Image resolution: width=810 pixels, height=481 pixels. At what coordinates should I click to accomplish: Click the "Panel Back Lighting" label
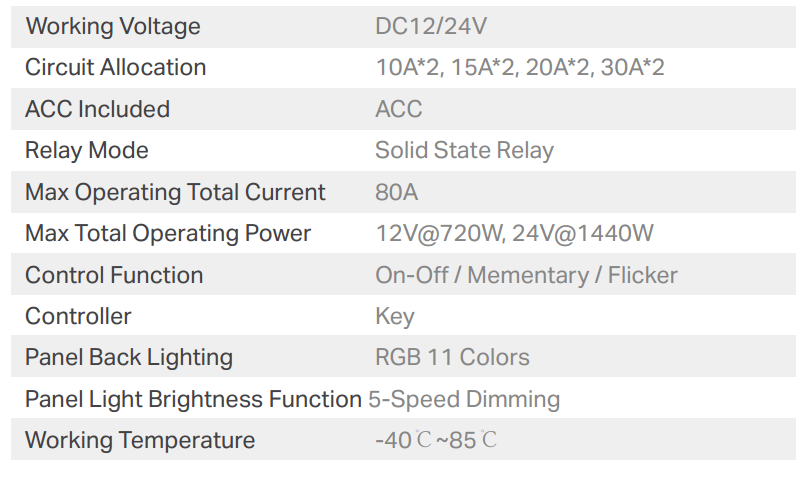pos(129,358)
